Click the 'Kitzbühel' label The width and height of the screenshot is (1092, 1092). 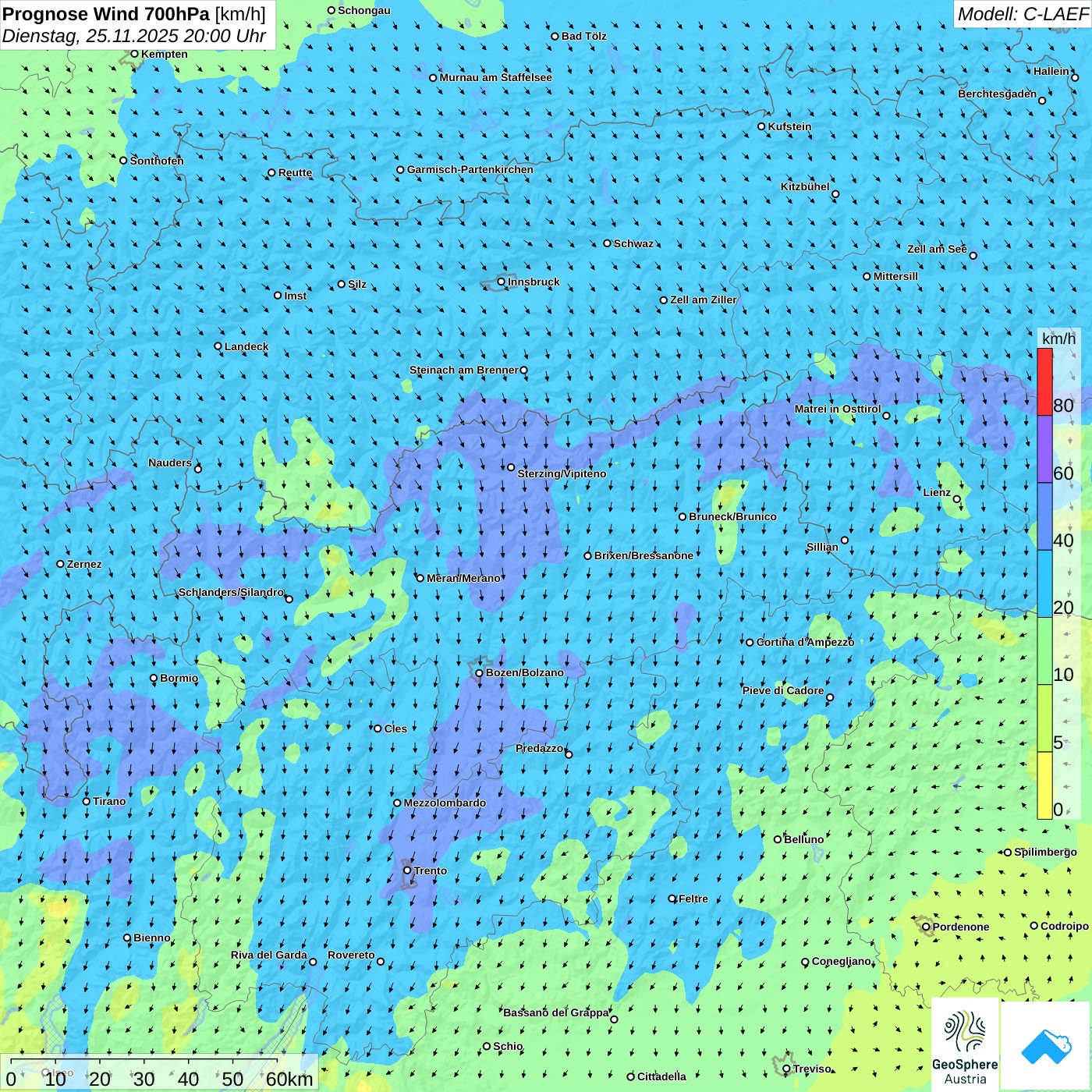click(x=805, y=186)
